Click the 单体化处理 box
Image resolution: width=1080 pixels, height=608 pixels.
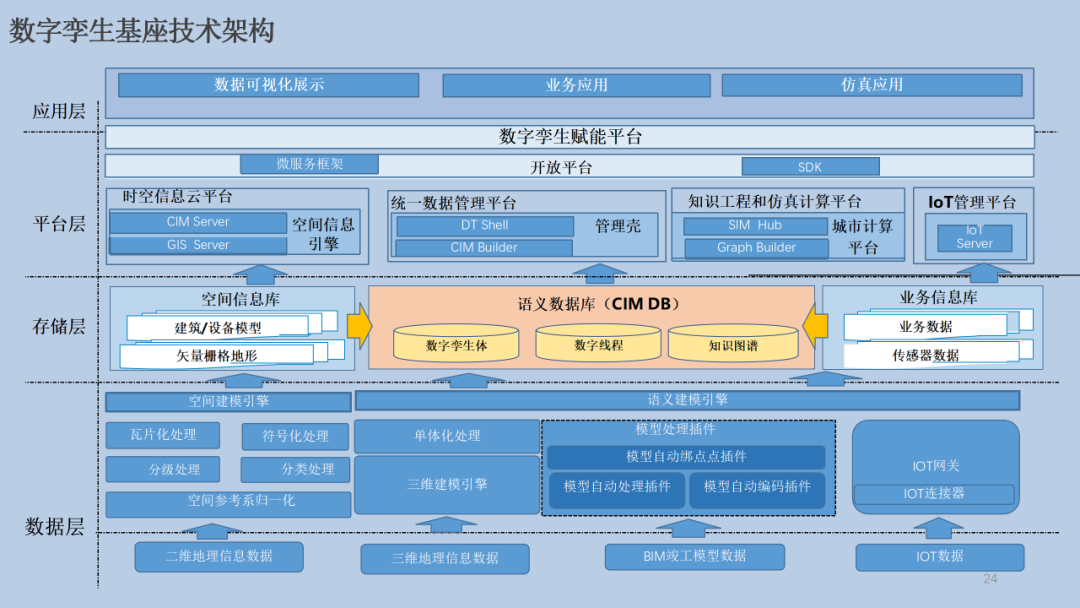click(447, 436)
